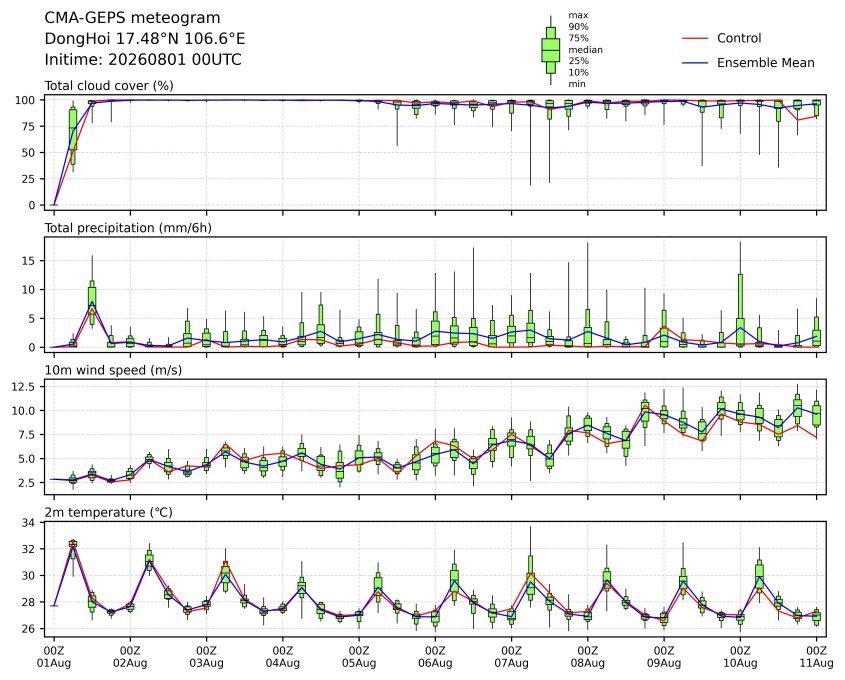Click the "2m temperature (°C)" panel title
Screen dimensions: 845x680
click(108, 512)
